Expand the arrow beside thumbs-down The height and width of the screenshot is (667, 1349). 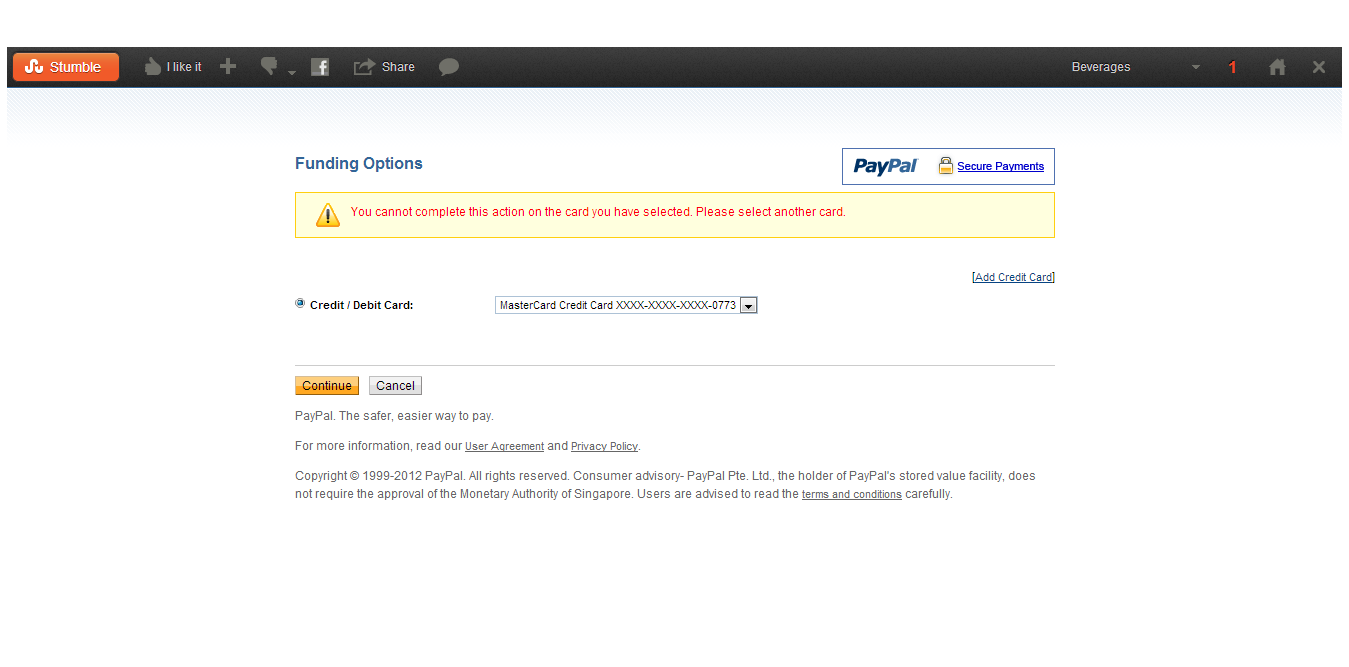coord(292,72)
